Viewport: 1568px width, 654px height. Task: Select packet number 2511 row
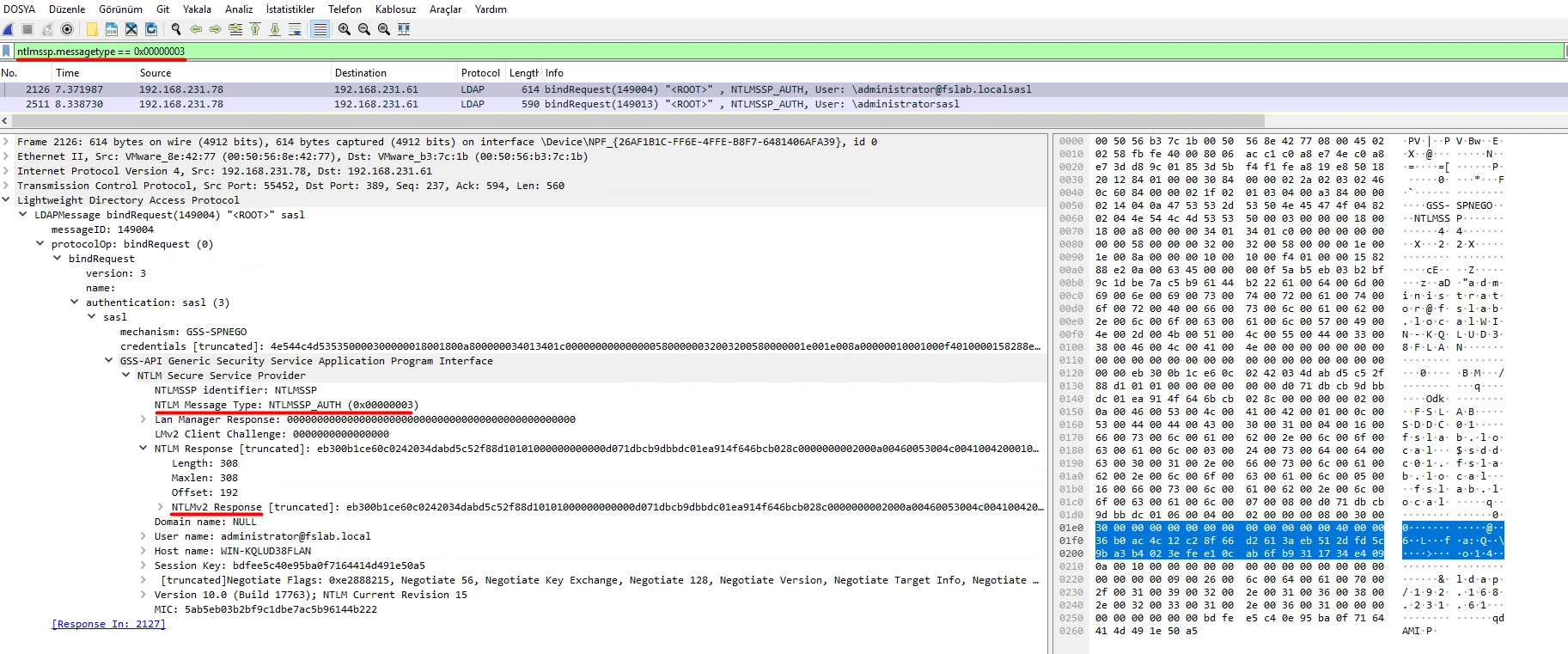[x=784, y=104]
